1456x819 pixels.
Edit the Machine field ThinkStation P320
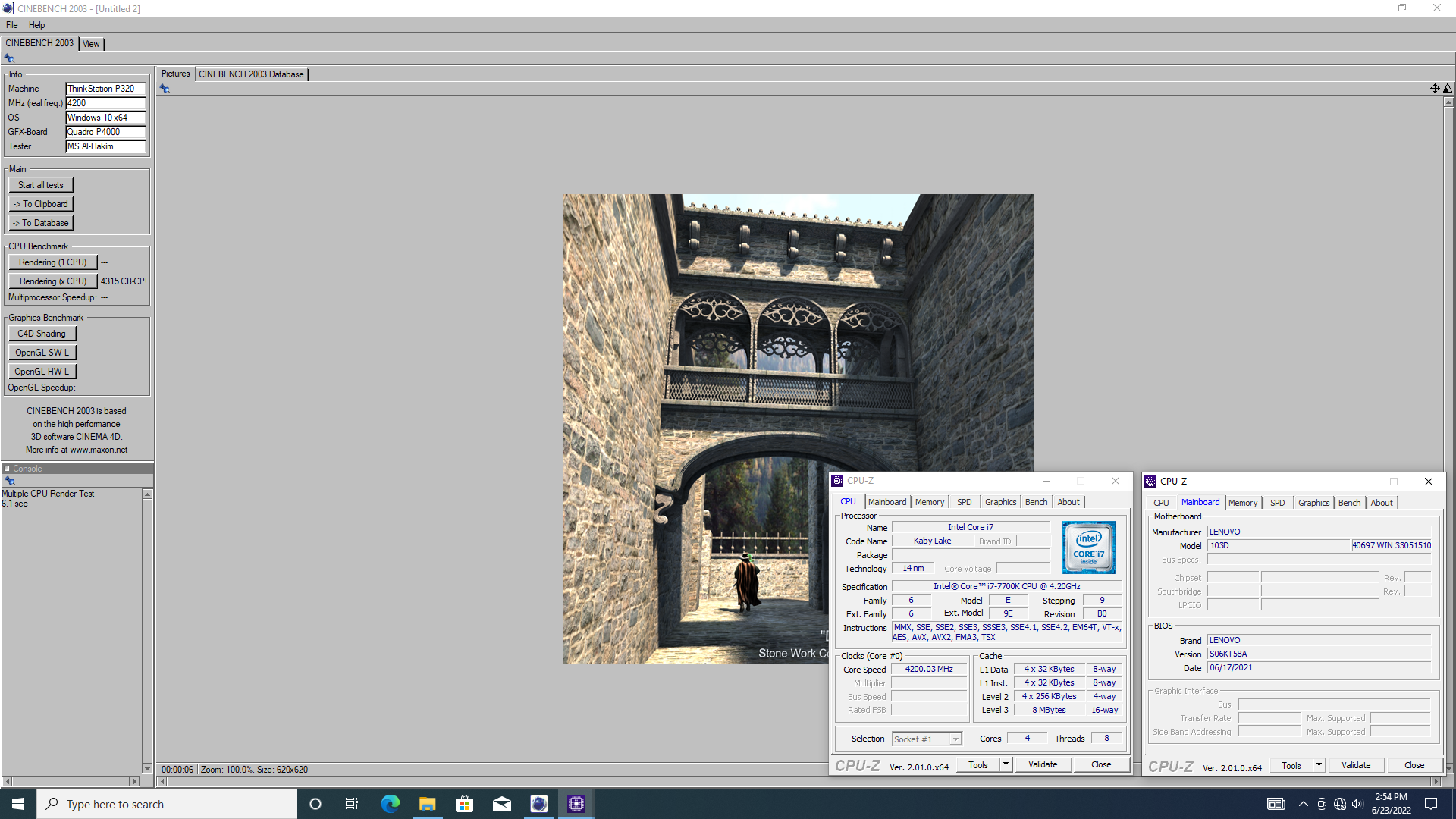click(105, 89)
